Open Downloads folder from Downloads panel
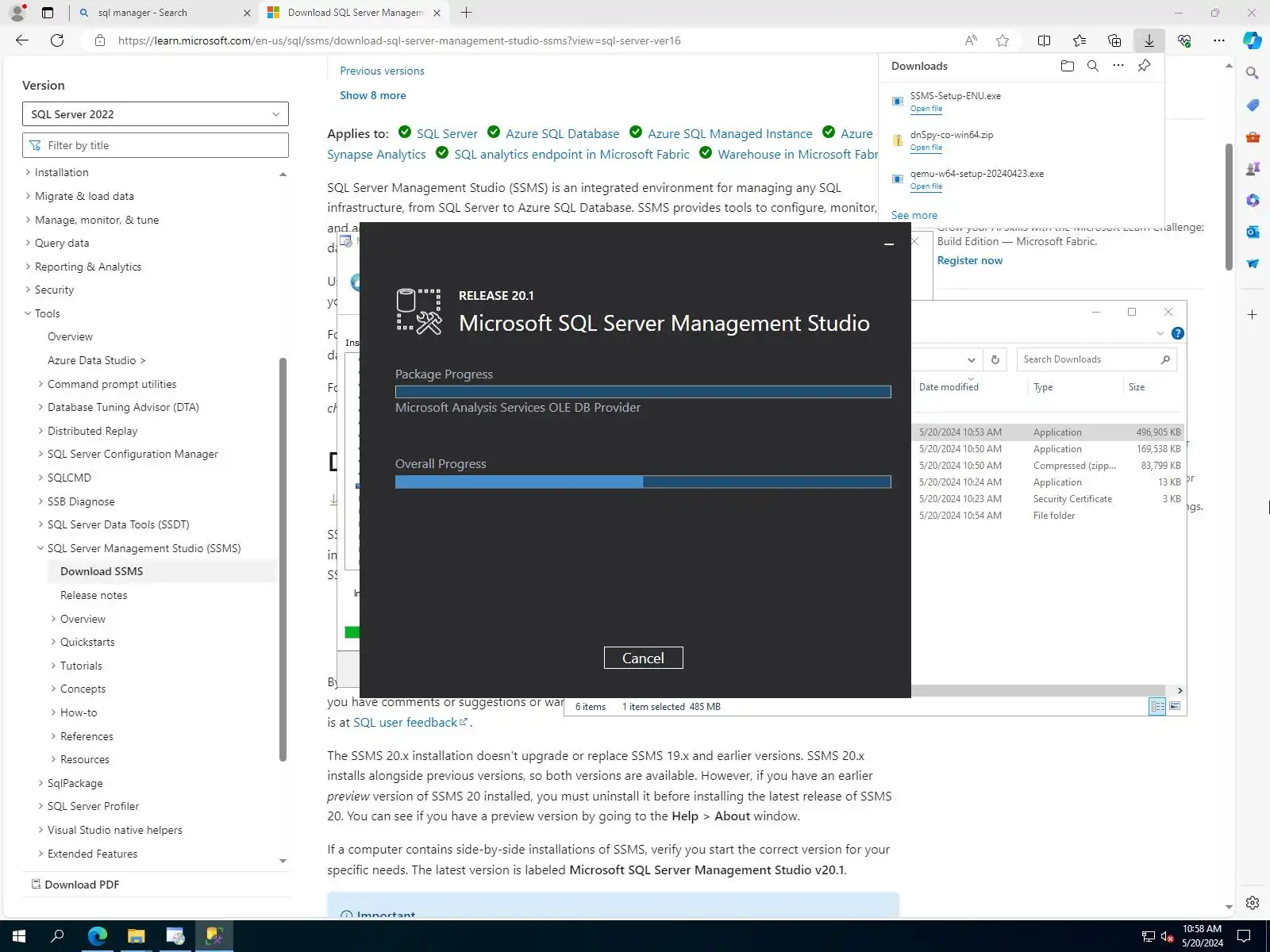The height and width of the screenshot is (952, 1270). [x=1068, y=66]
